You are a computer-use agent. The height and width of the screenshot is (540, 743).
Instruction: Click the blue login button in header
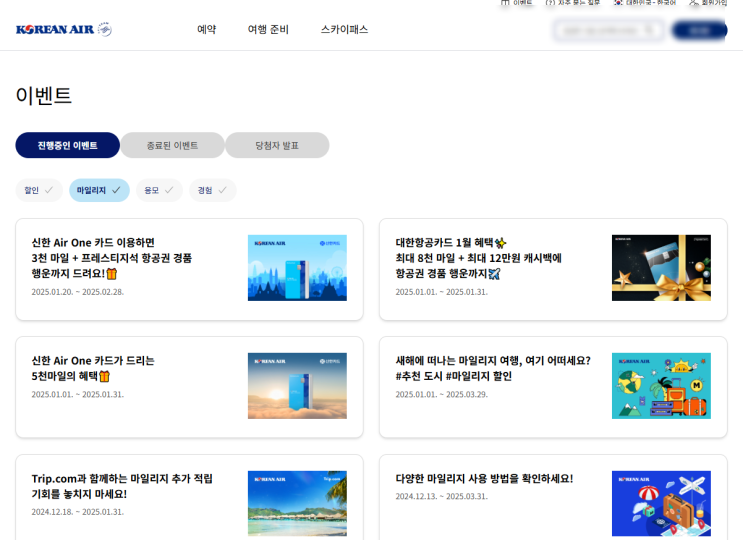coord(699,30)
